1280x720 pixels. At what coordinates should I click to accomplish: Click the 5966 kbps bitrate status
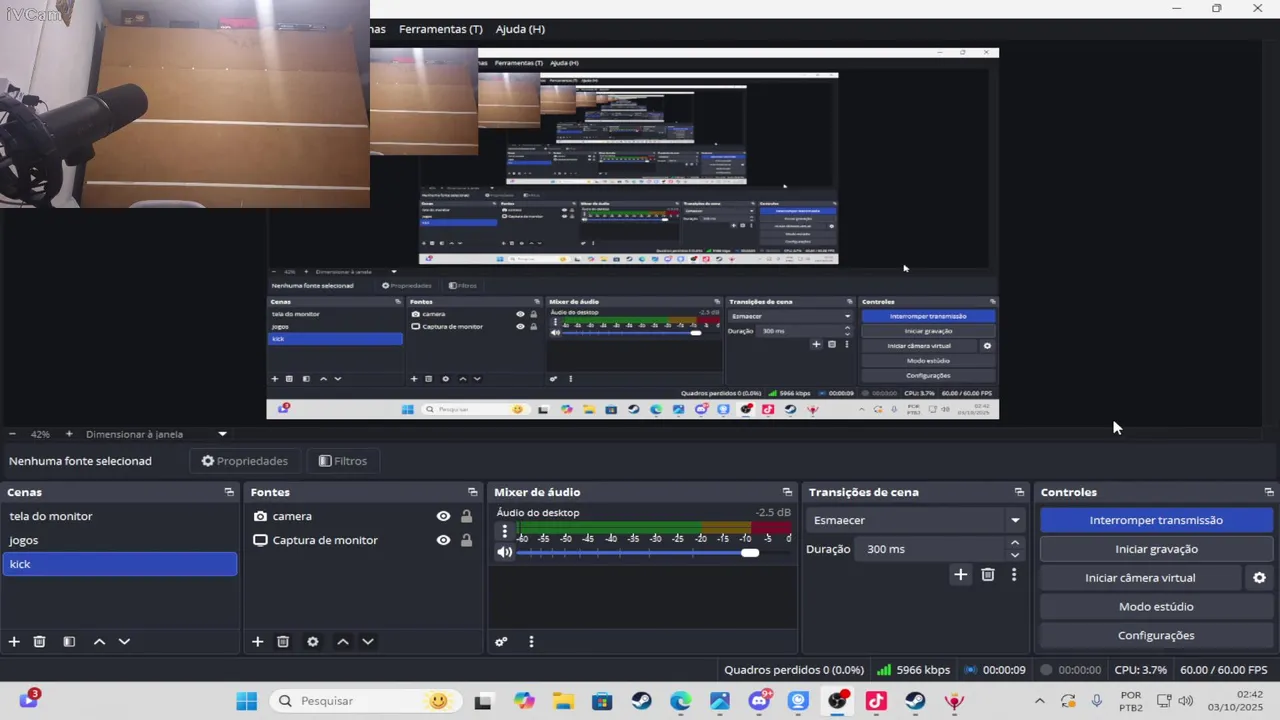coord(913,670)
